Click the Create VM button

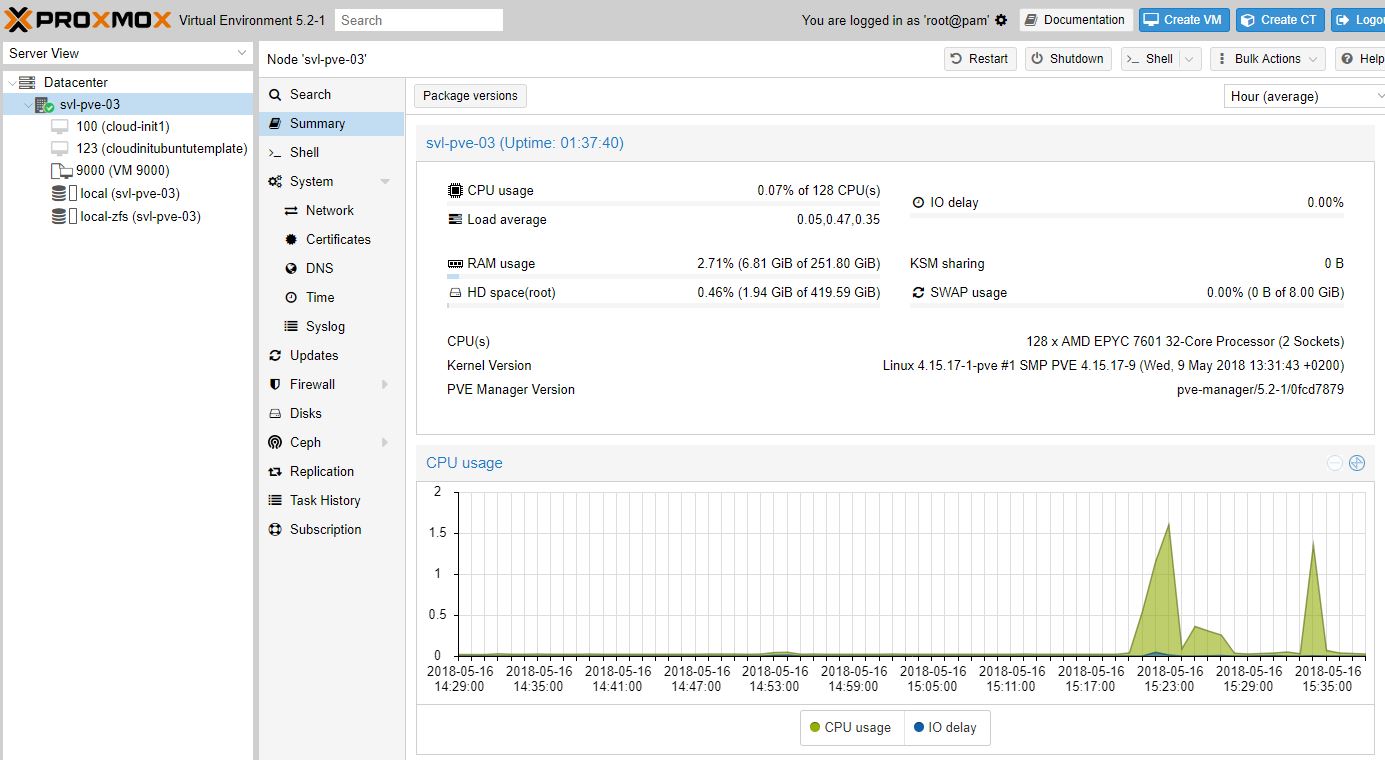1183,20
